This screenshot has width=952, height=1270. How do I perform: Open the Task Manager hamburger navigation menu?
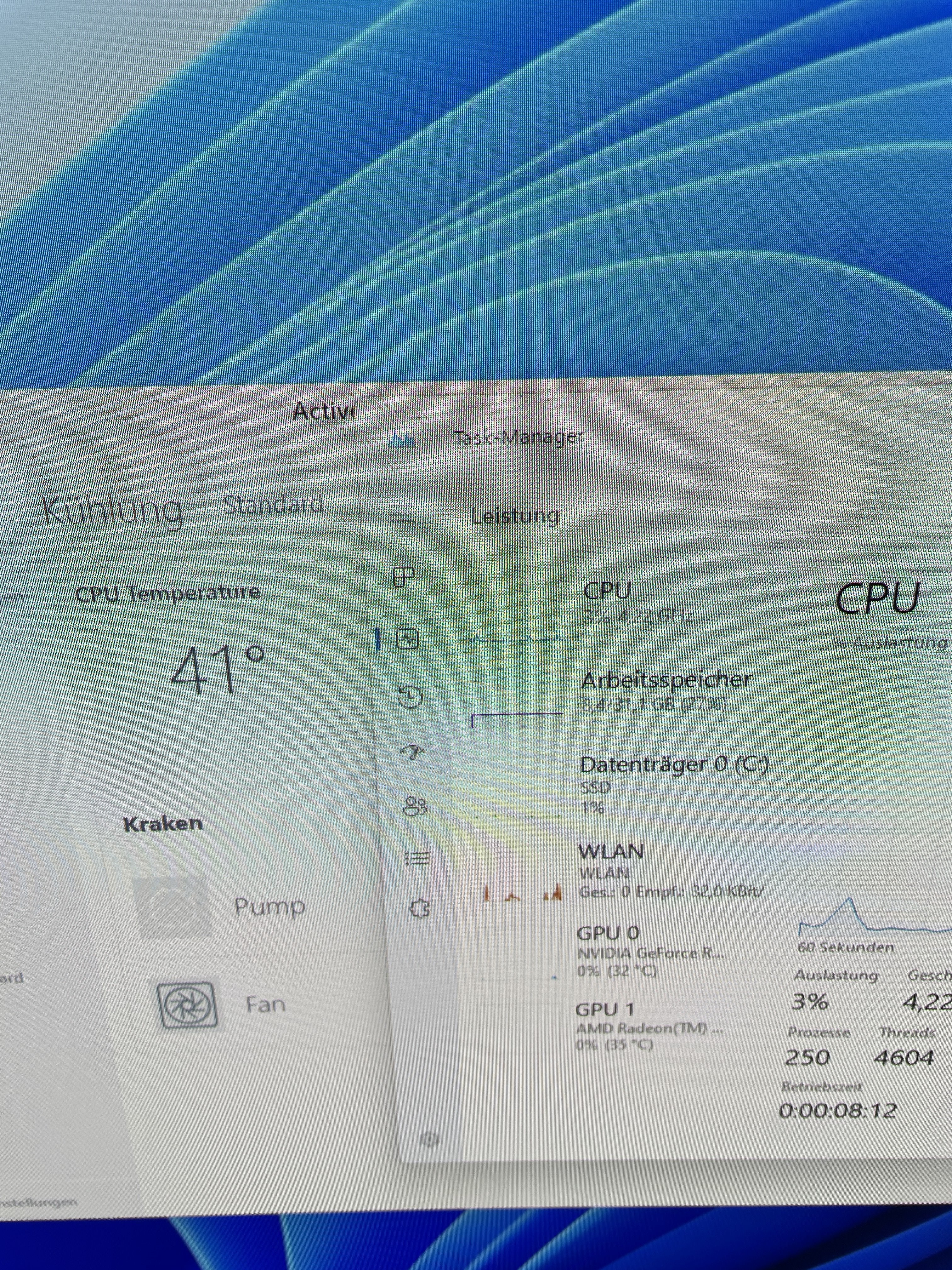pos(402,513)
